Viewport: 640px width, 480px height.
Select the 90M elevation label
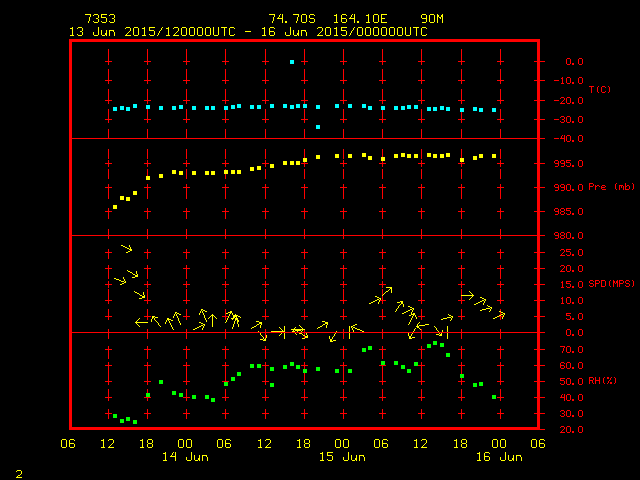pos(433,19)
